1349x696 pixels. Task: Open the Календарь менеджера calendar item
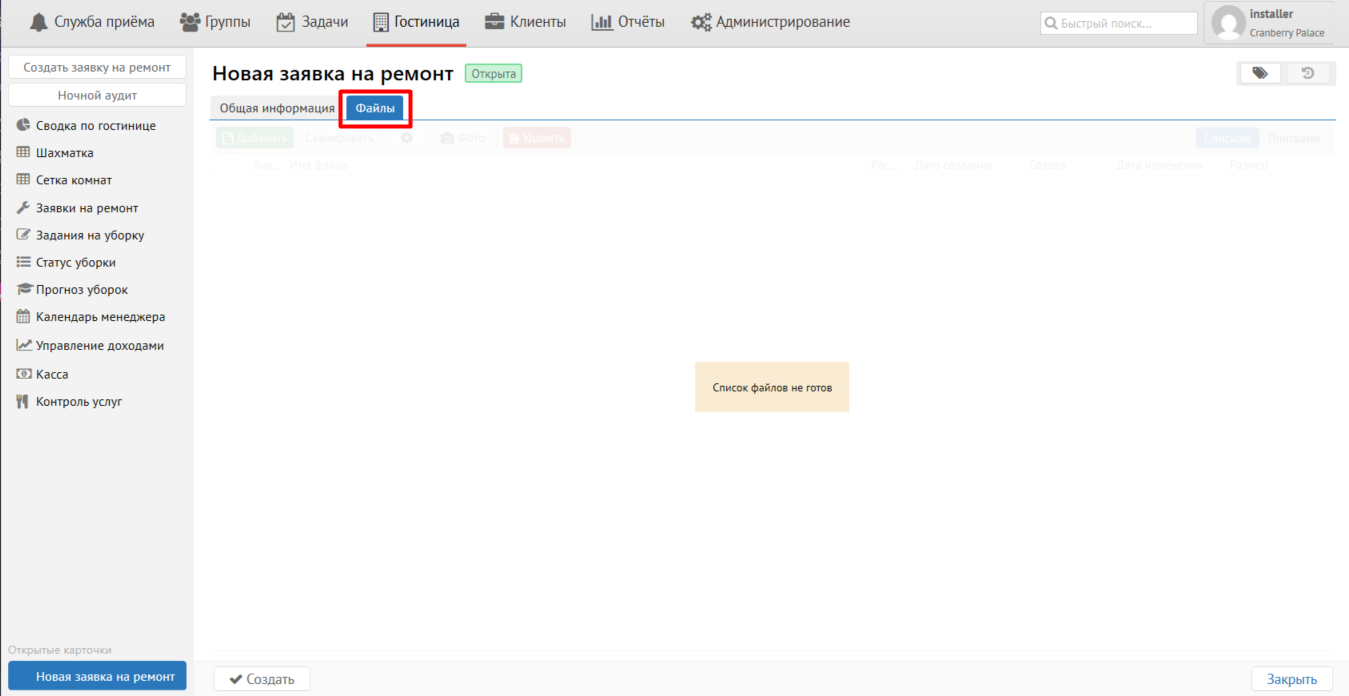coord(91,316)
